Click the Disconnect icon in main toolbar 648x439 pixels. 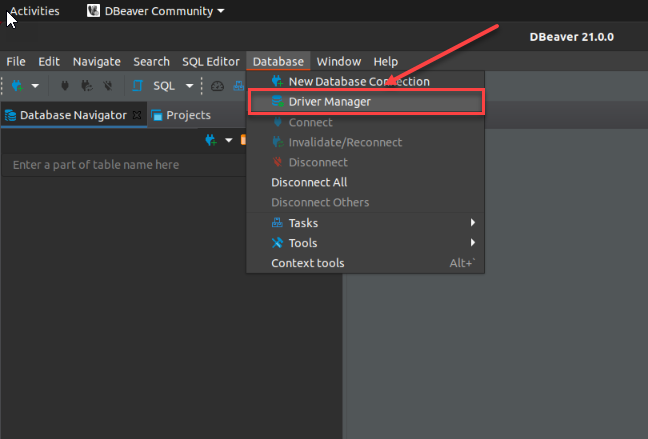[x=106, y=87]
